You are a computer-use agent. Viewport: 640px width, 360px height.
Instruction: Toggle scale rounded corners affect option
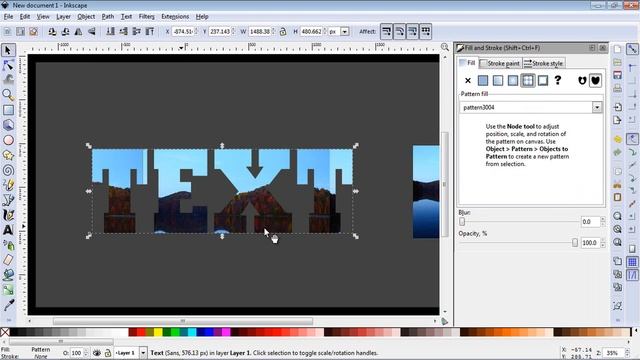pyautogui.click(x=399, y=31)
